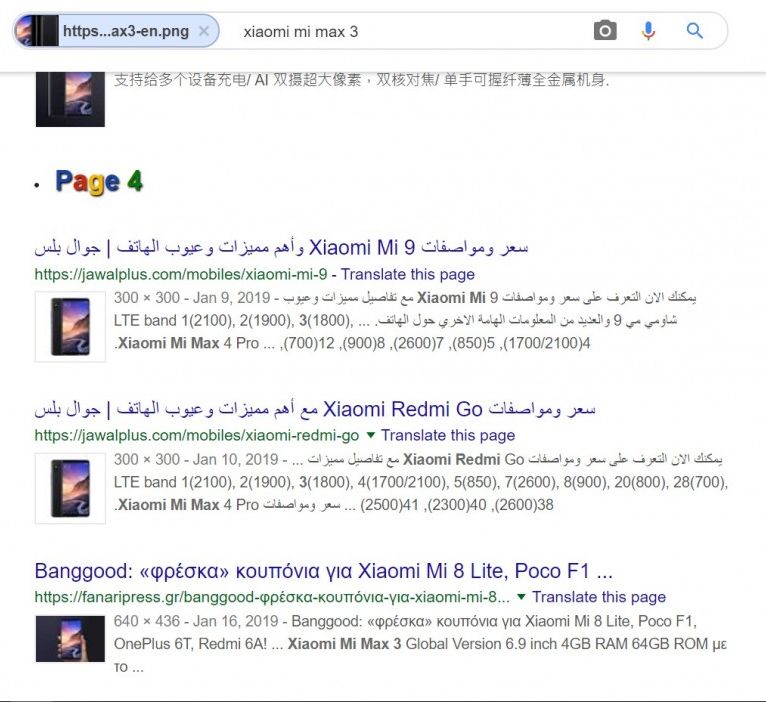
Task: Click the uploaded image thumbnail in search chip
Action: pos(37,31)
